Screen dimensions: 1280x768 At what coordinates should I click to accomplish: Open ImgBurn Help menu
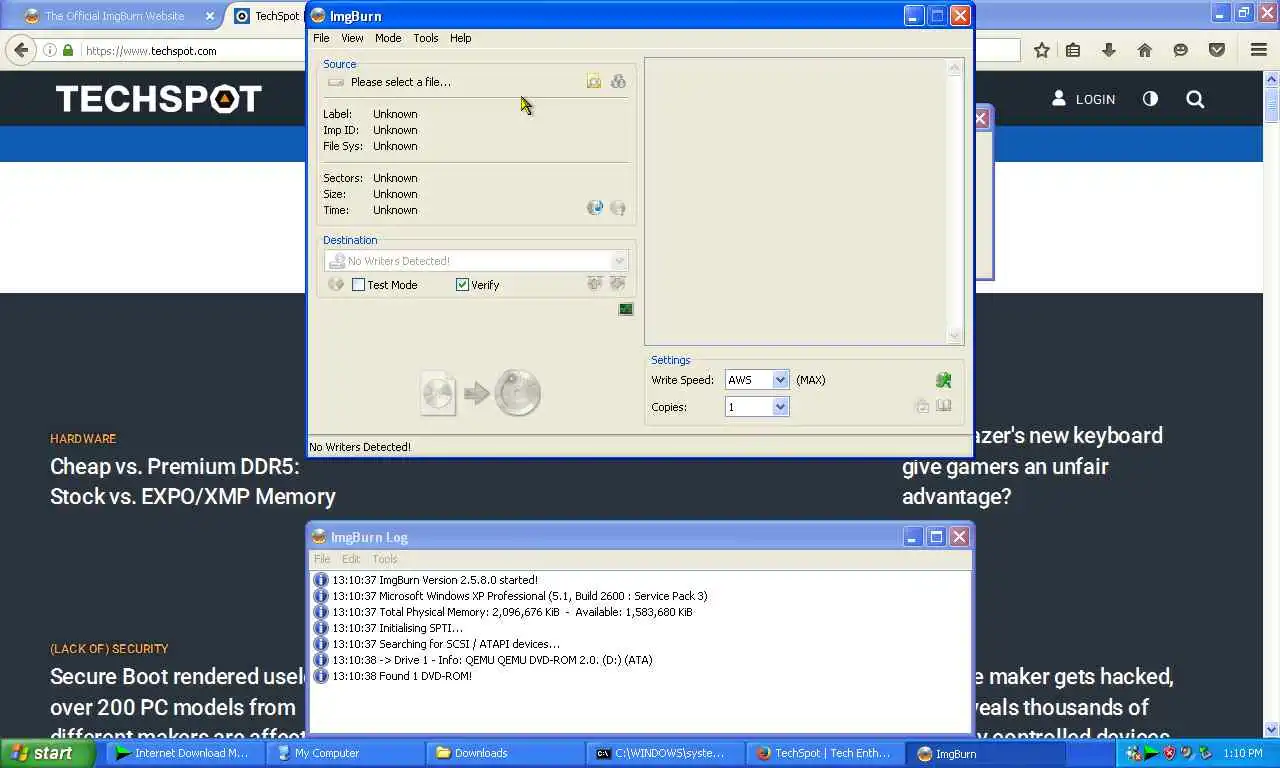pyautogui.click(x=460, y=38)
